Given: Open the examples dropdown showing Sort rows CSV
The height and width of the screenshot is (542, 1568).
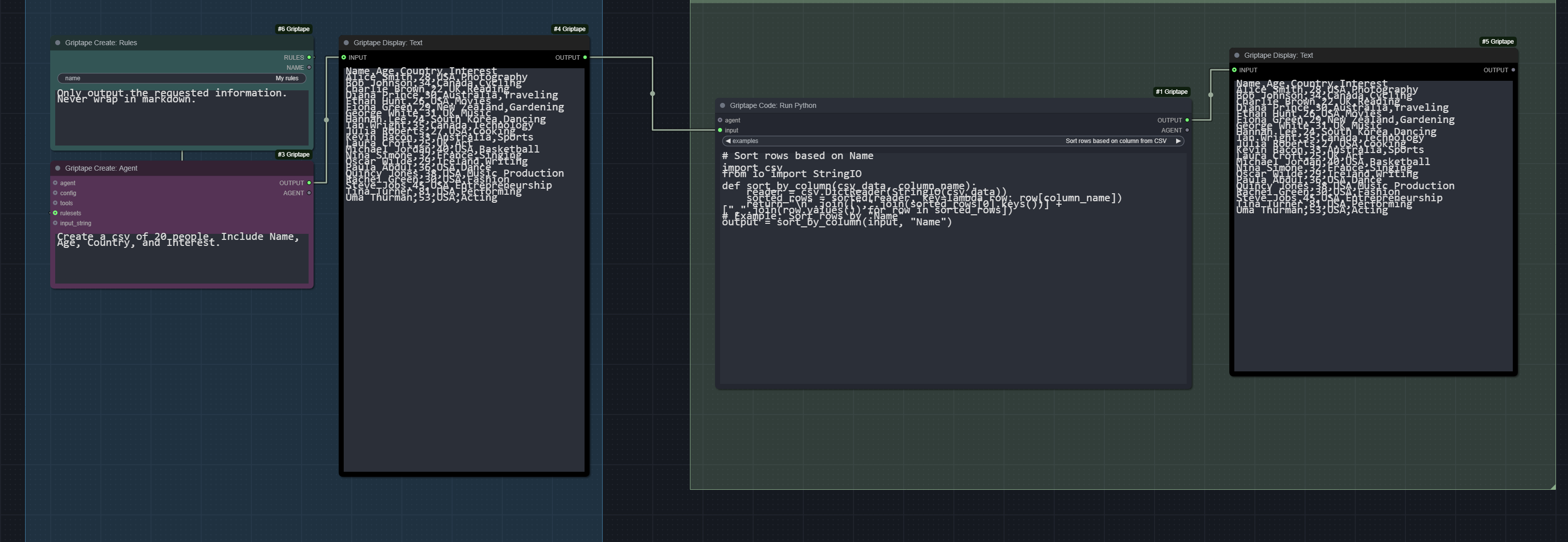Looking at the screenshot, I should [x=953, y=141].
